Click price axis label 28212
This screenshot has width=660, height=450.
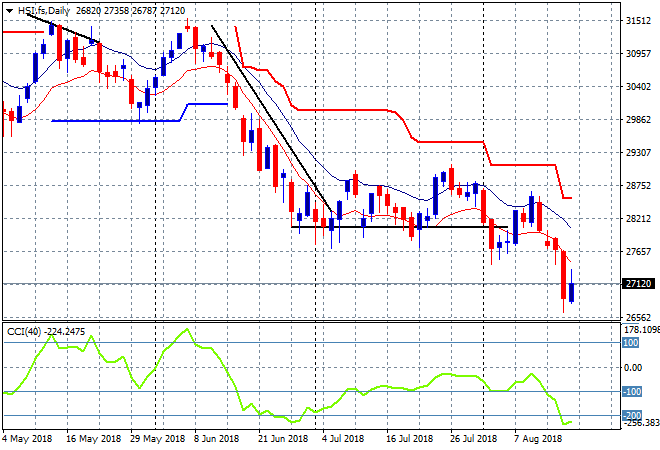point(638,218)
